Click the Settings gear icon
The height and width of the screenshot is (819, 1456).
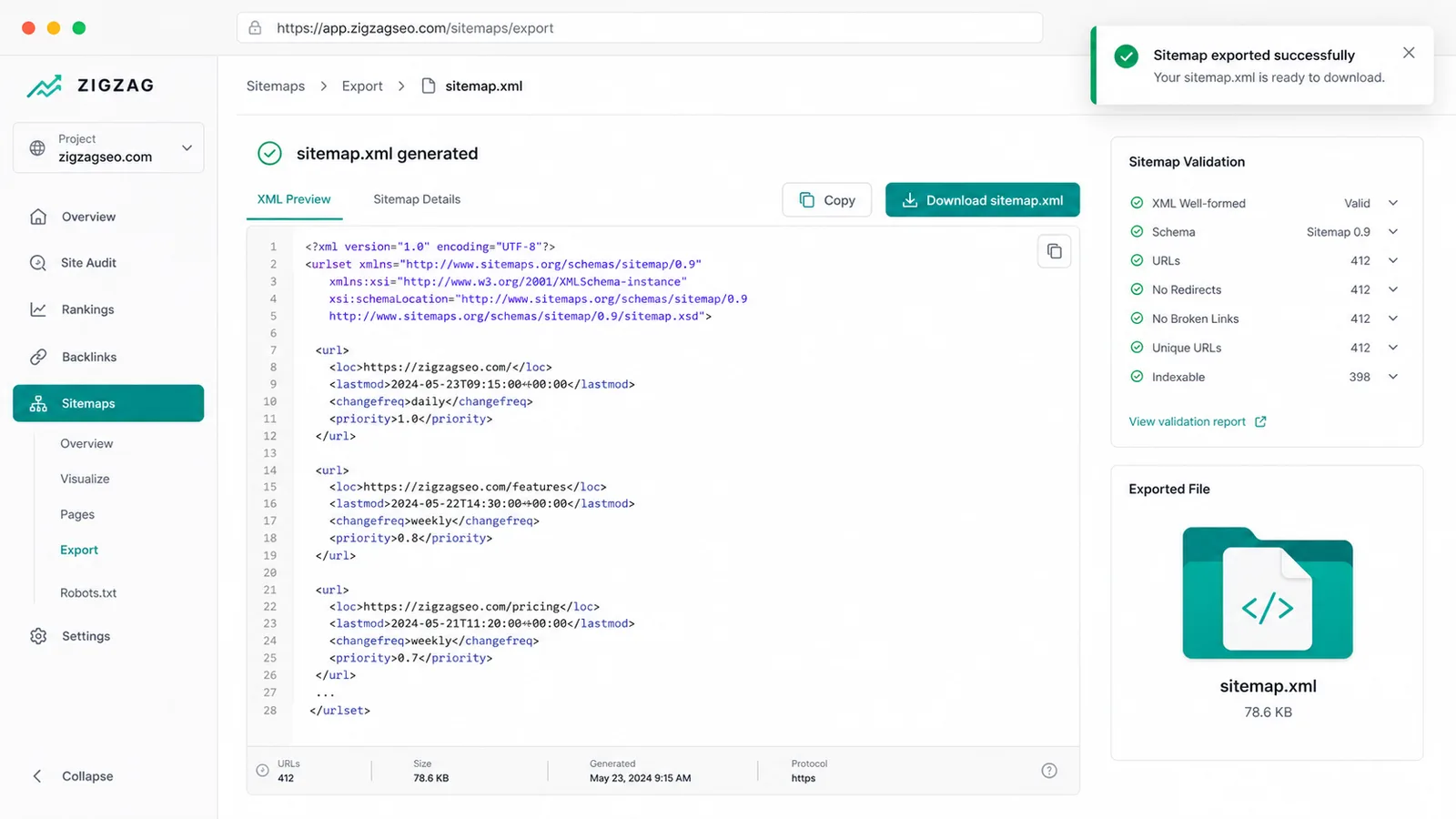pyautogui.click(x=38, y=636)
